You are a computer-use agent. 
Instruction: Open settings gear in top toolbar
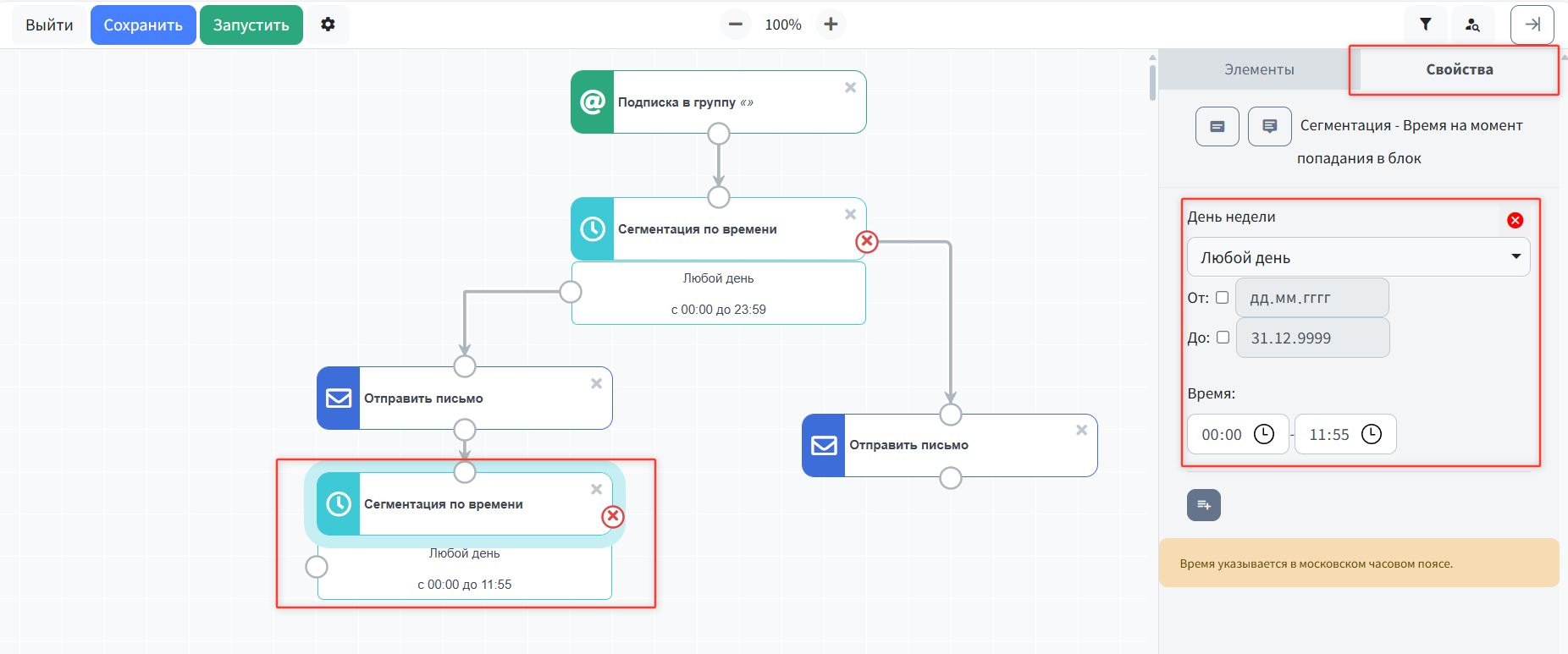328,25
